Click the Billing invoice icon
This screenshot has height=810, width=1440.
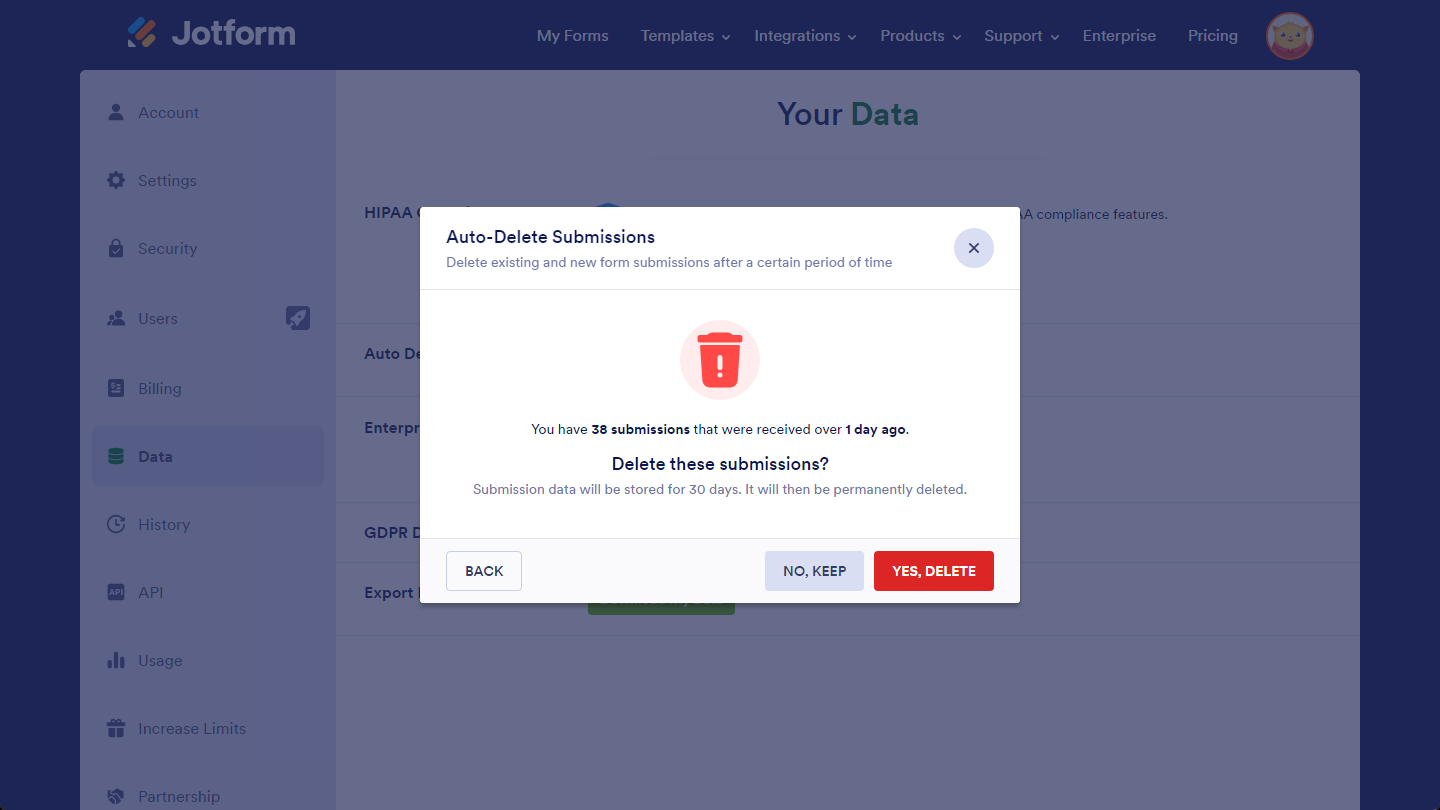[116, 388]
